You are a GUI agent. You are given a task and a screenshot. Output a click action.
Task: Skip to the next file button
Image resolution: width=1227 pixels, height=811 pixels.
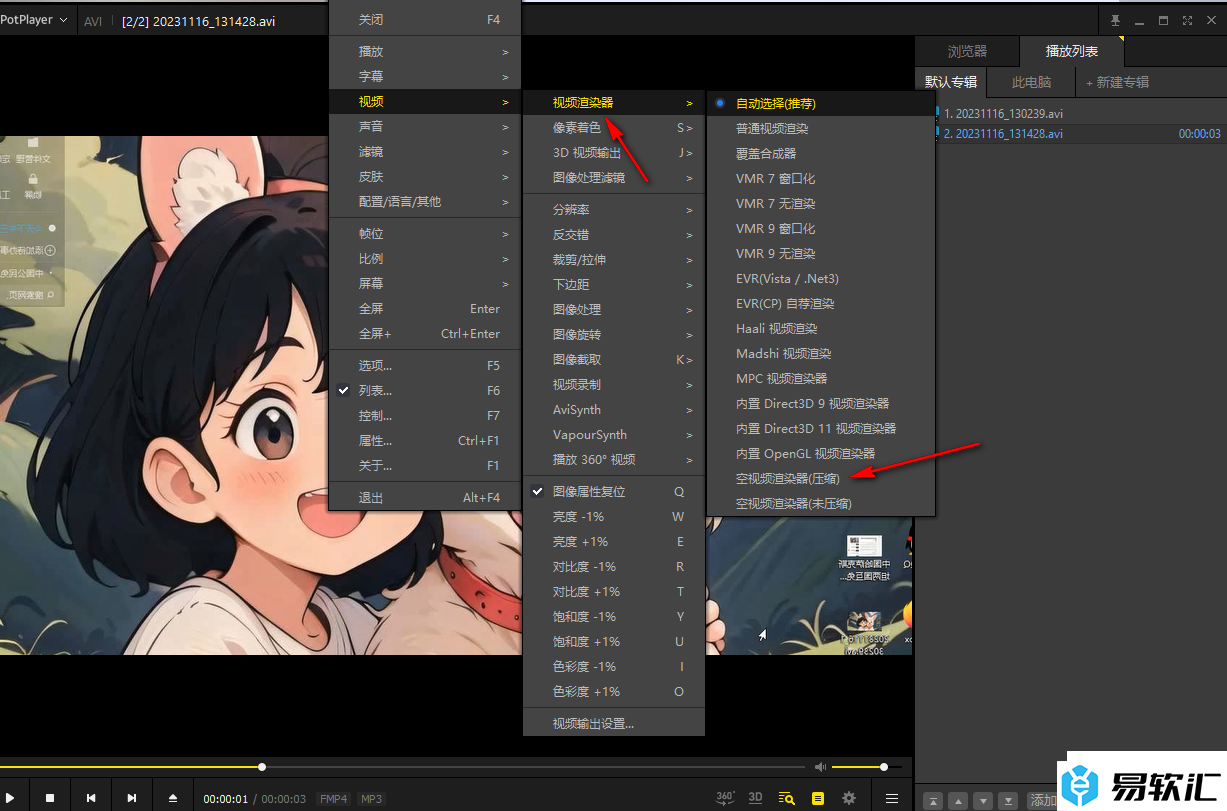pos(131,798)
